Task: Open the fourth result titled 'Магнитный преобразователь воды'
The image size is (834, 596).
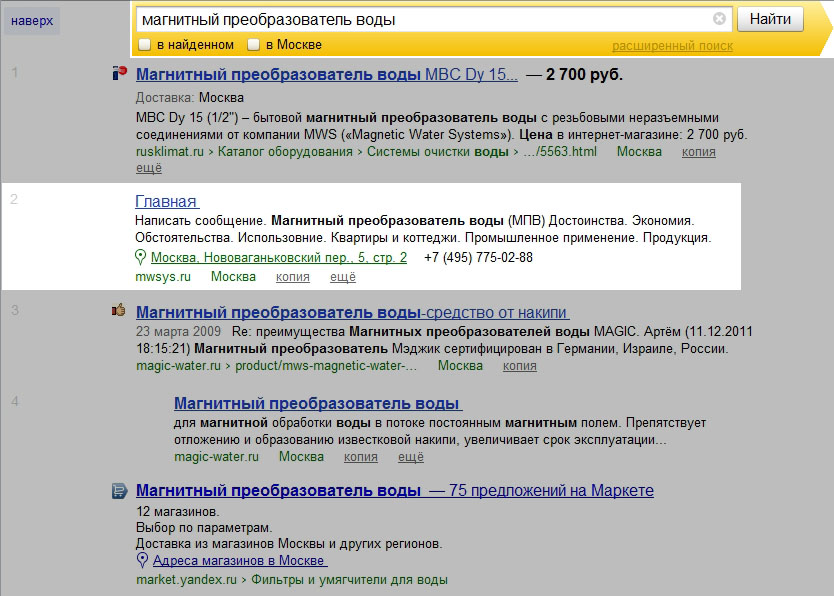Action: [318, 403]
